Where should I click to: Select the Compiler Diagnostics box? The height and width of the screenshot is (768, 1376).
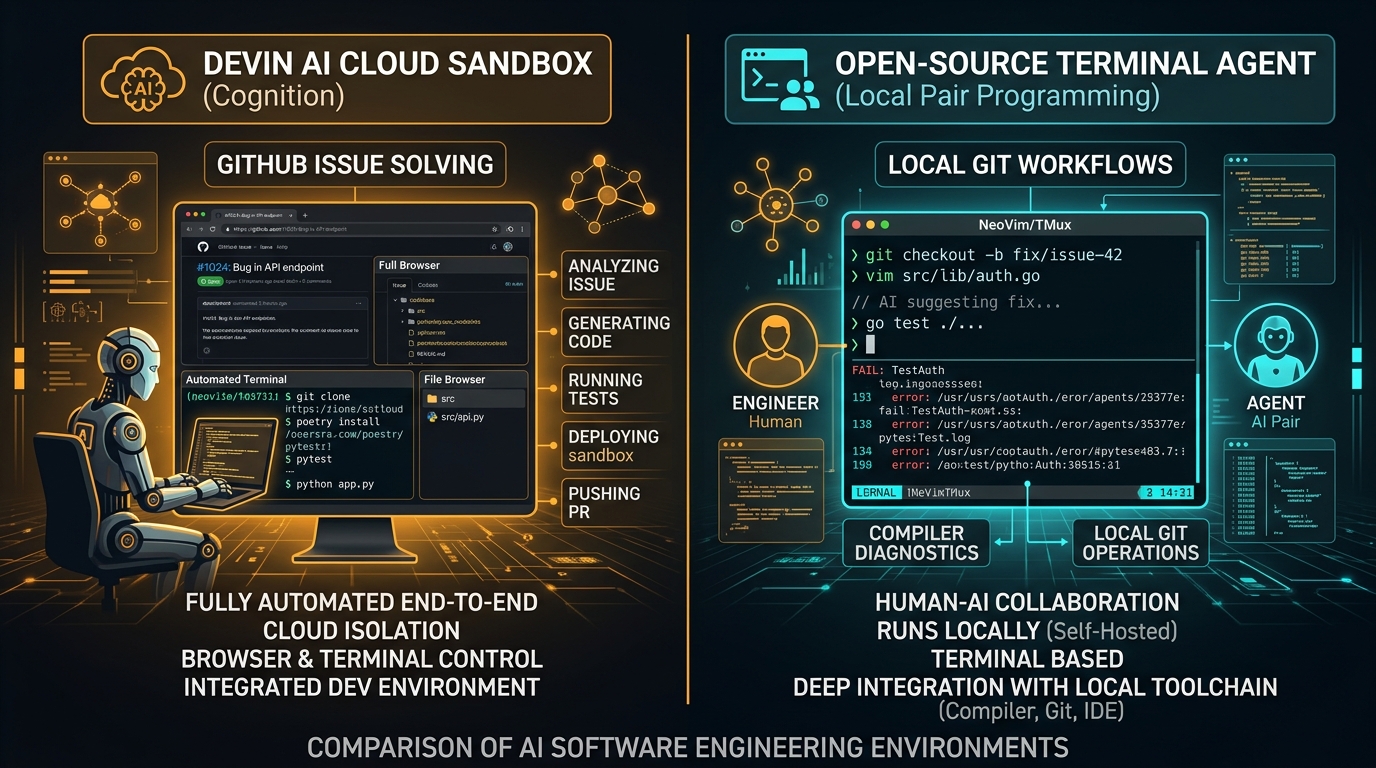pyautogui.click(x=916, y=542)
